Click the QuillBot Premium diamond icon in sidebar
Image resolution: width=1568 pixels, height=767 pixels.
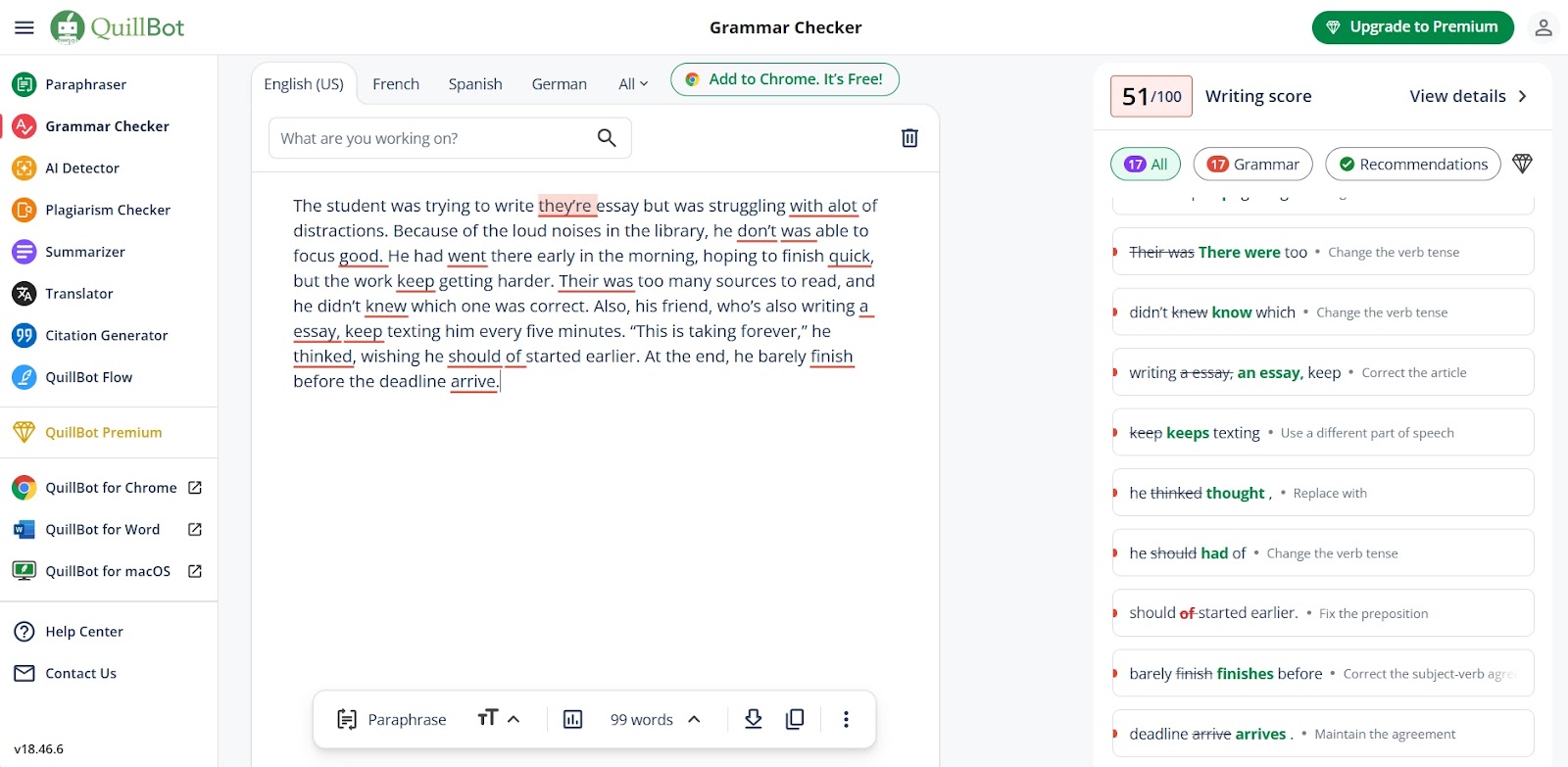(24, 432)
